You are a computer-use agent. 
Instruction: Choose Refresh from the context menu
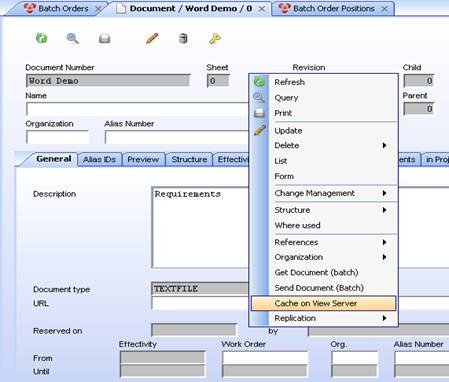point(324,82)
